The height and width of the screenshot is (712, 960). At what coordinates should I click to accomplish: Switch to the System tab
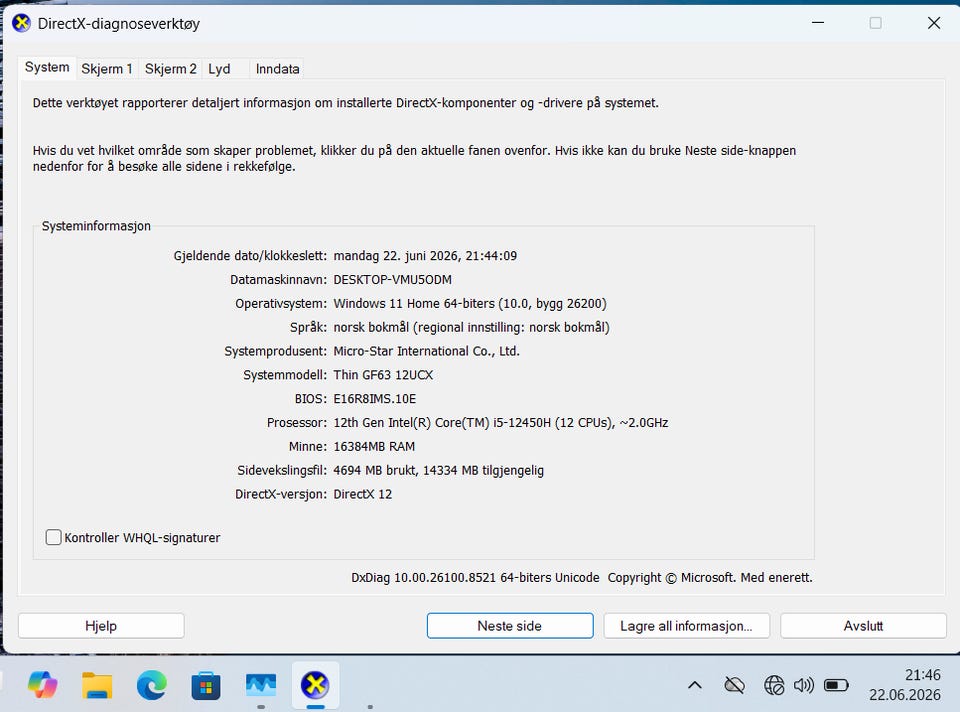(47, 67)
